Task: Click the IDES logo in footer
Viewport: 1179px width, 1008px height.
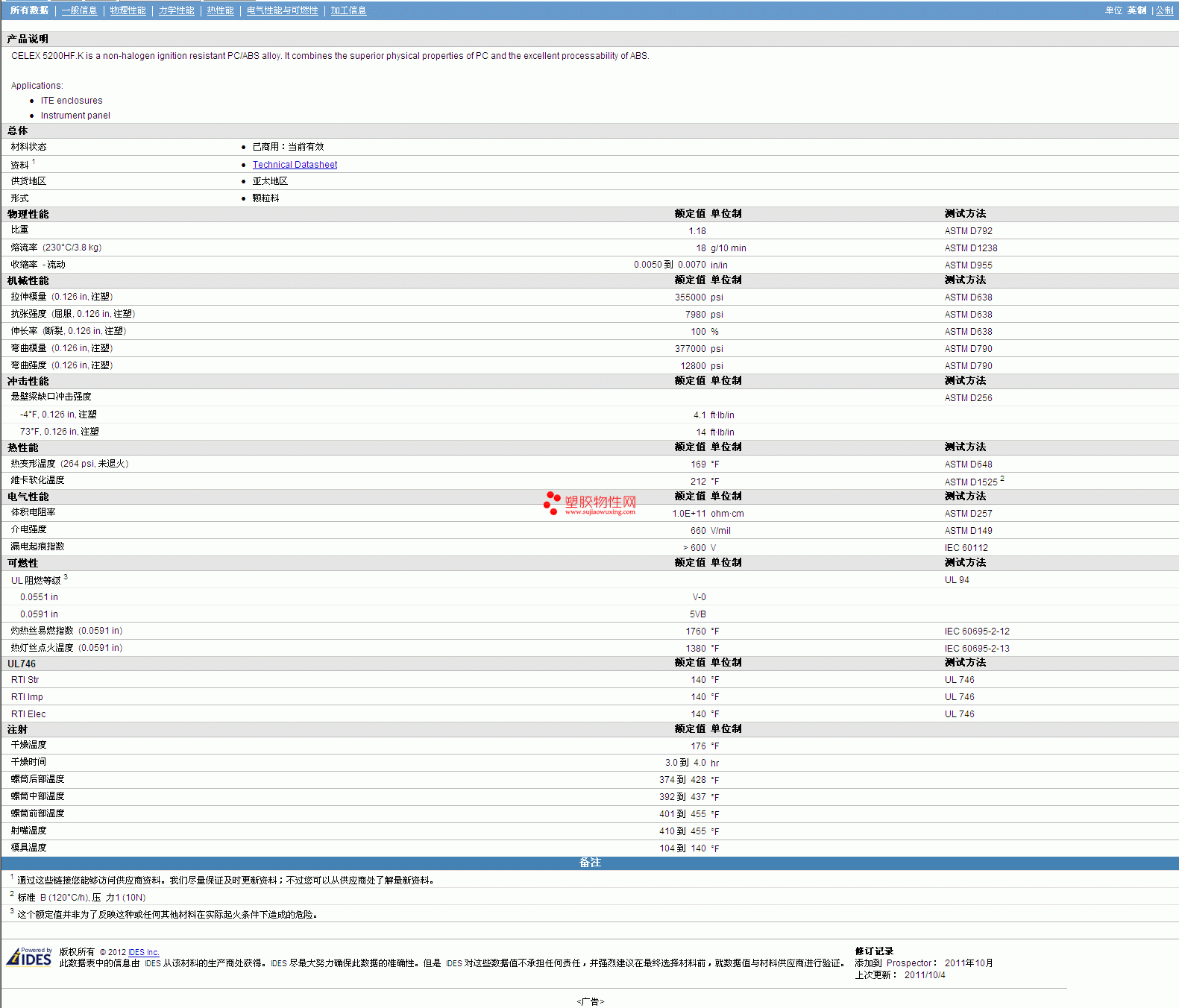Action: click(x=29, y=957)
